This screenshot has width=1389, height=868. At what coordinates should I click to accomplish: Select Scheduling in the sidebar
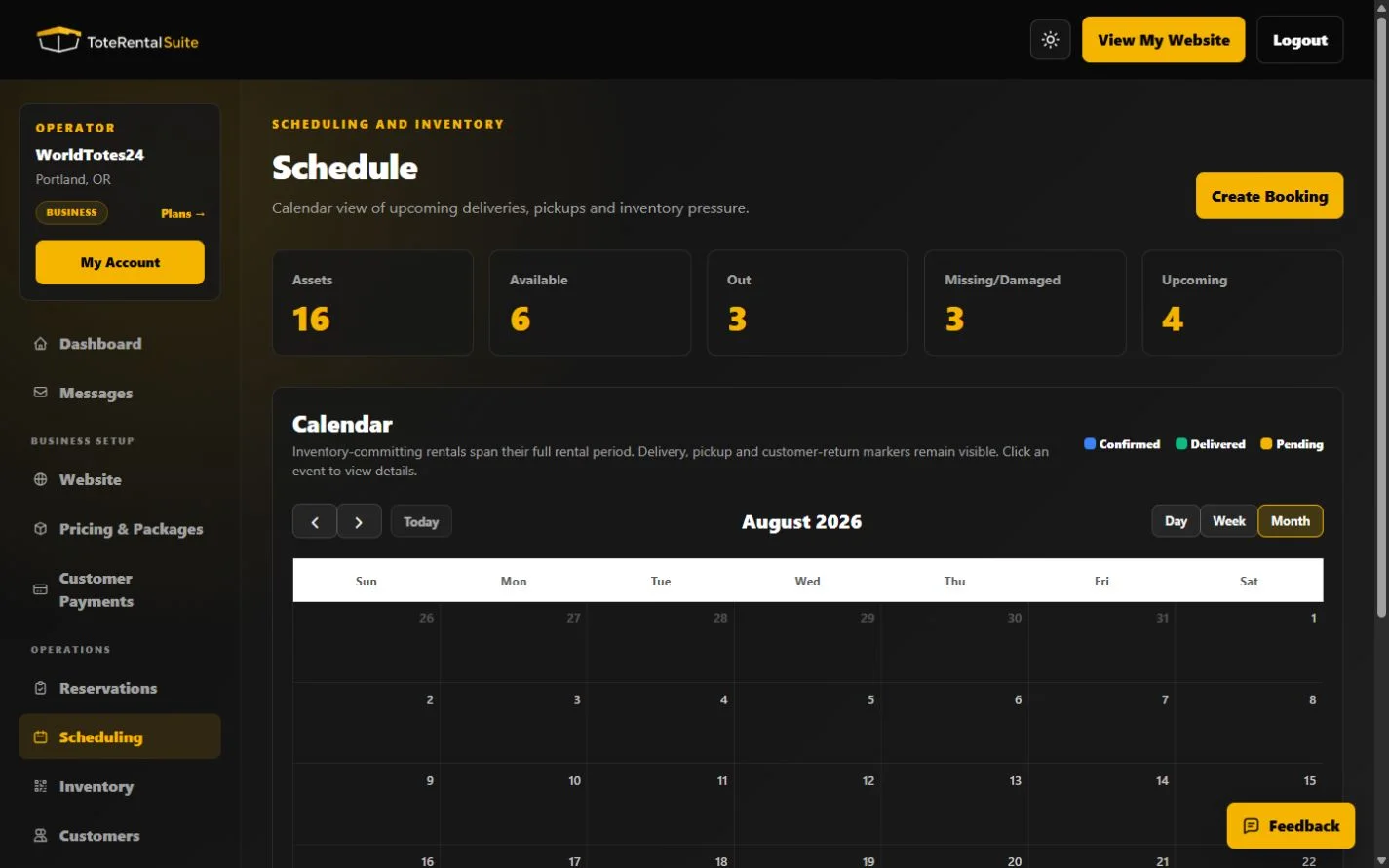coord(120,737)
